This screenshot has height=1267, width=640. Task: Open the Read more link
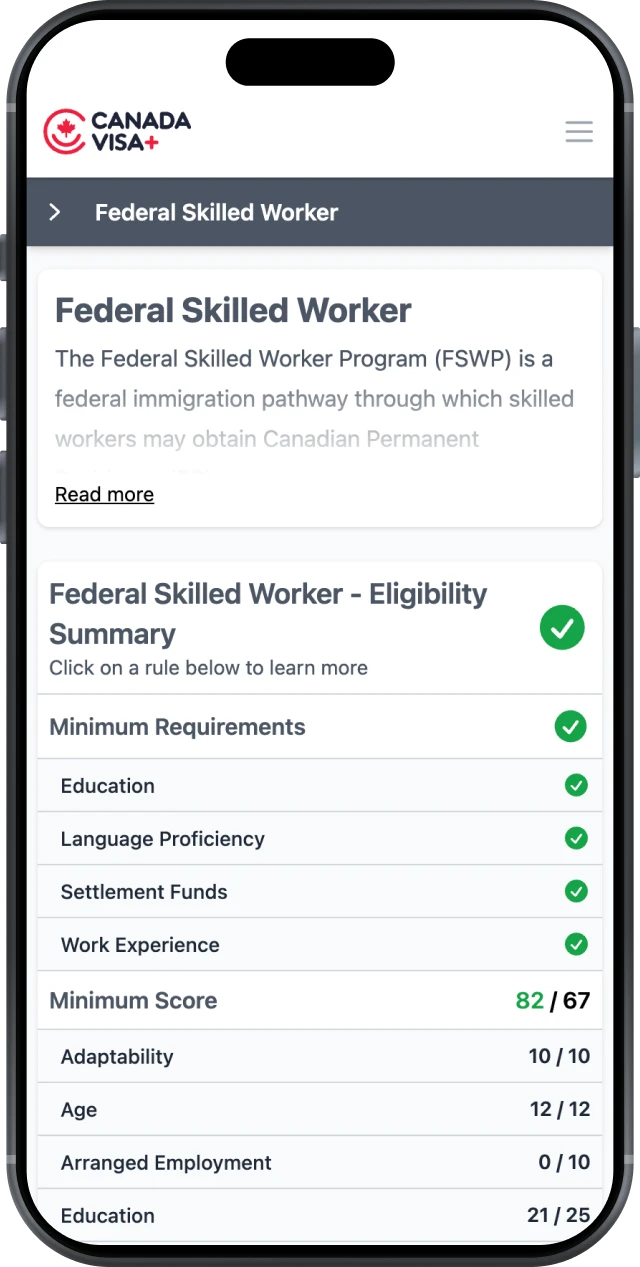click(104, 494)
